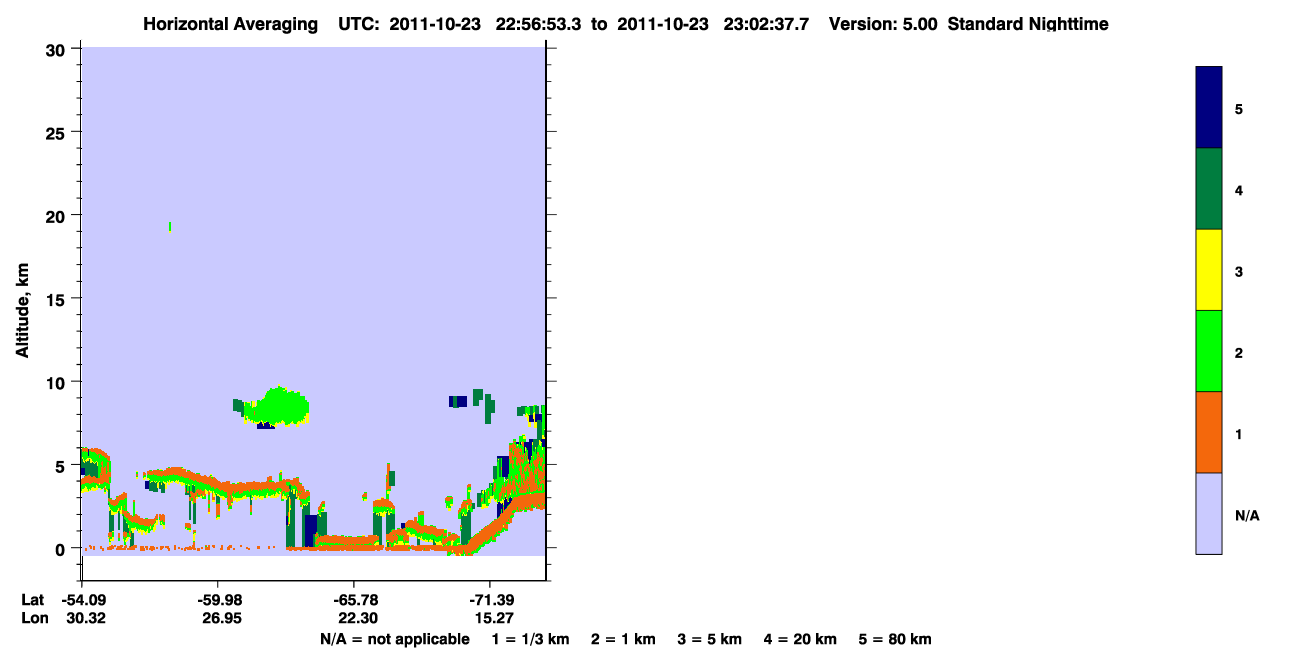This screenshot has height=667, width=1300.
Task: Click the '4 = 20 km' legend text
Action: coord(800,639)
